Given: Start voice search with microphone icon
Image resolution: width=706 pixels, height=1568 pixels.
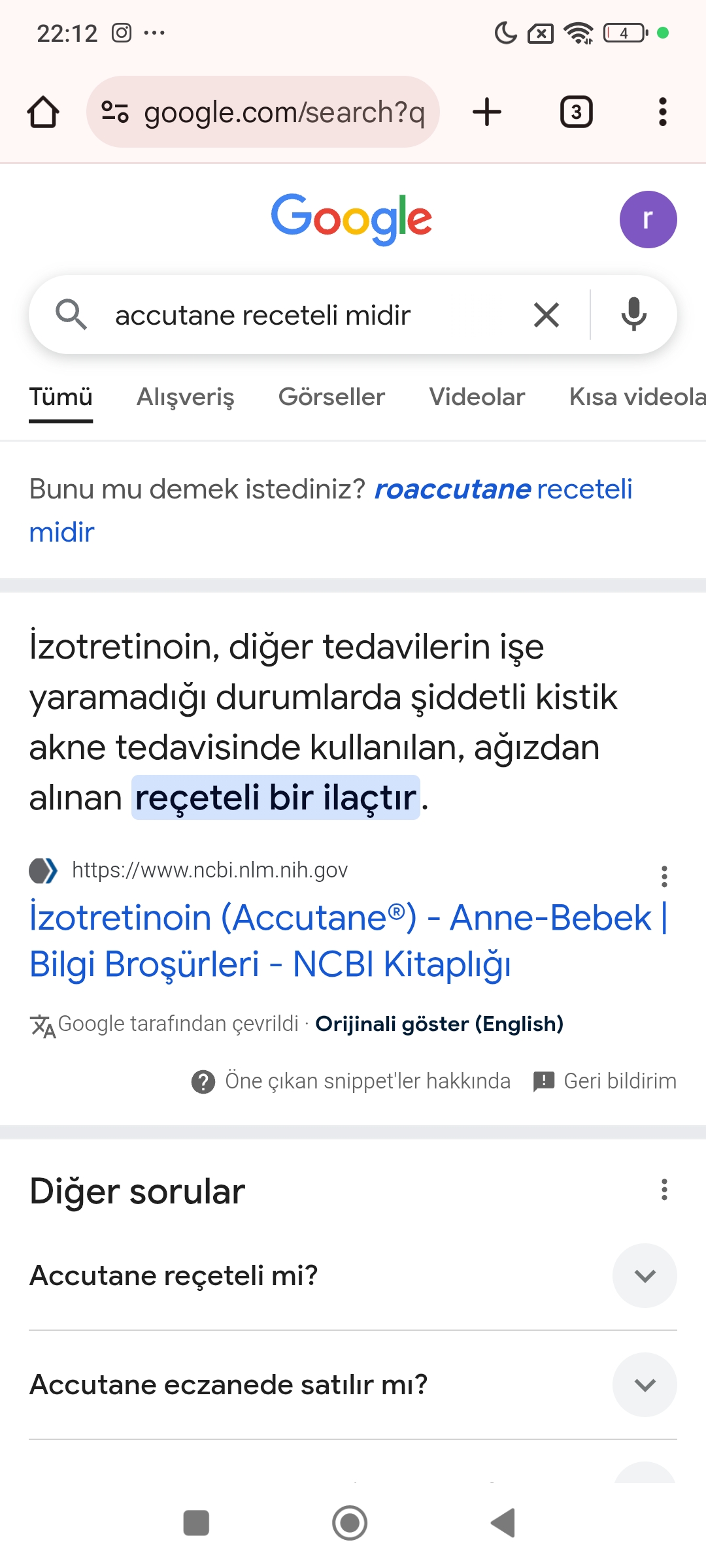Looking at the screenshot, I should coord(633,315).
